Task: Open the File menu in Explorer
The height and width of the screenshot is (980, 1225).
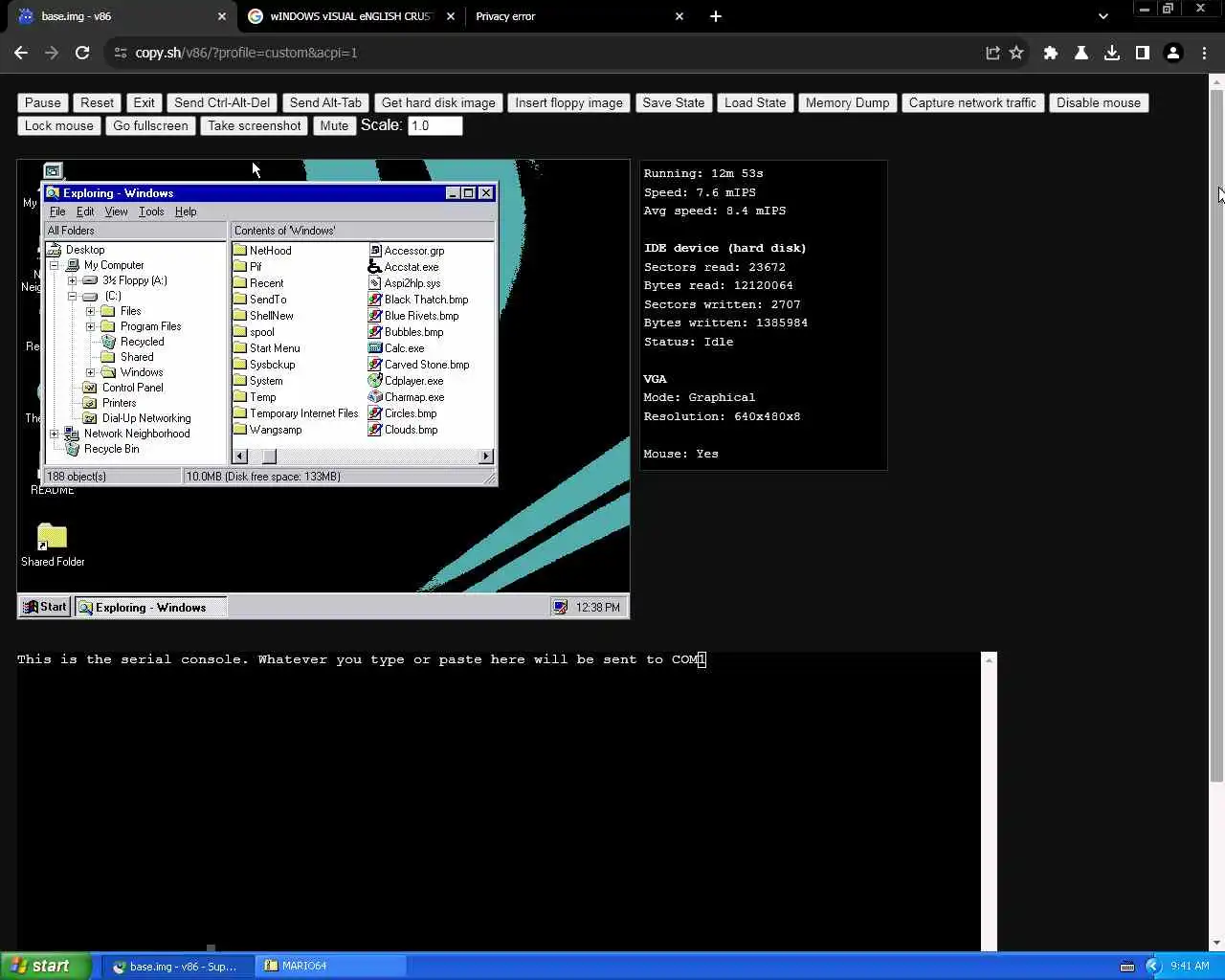Action: 57,212
